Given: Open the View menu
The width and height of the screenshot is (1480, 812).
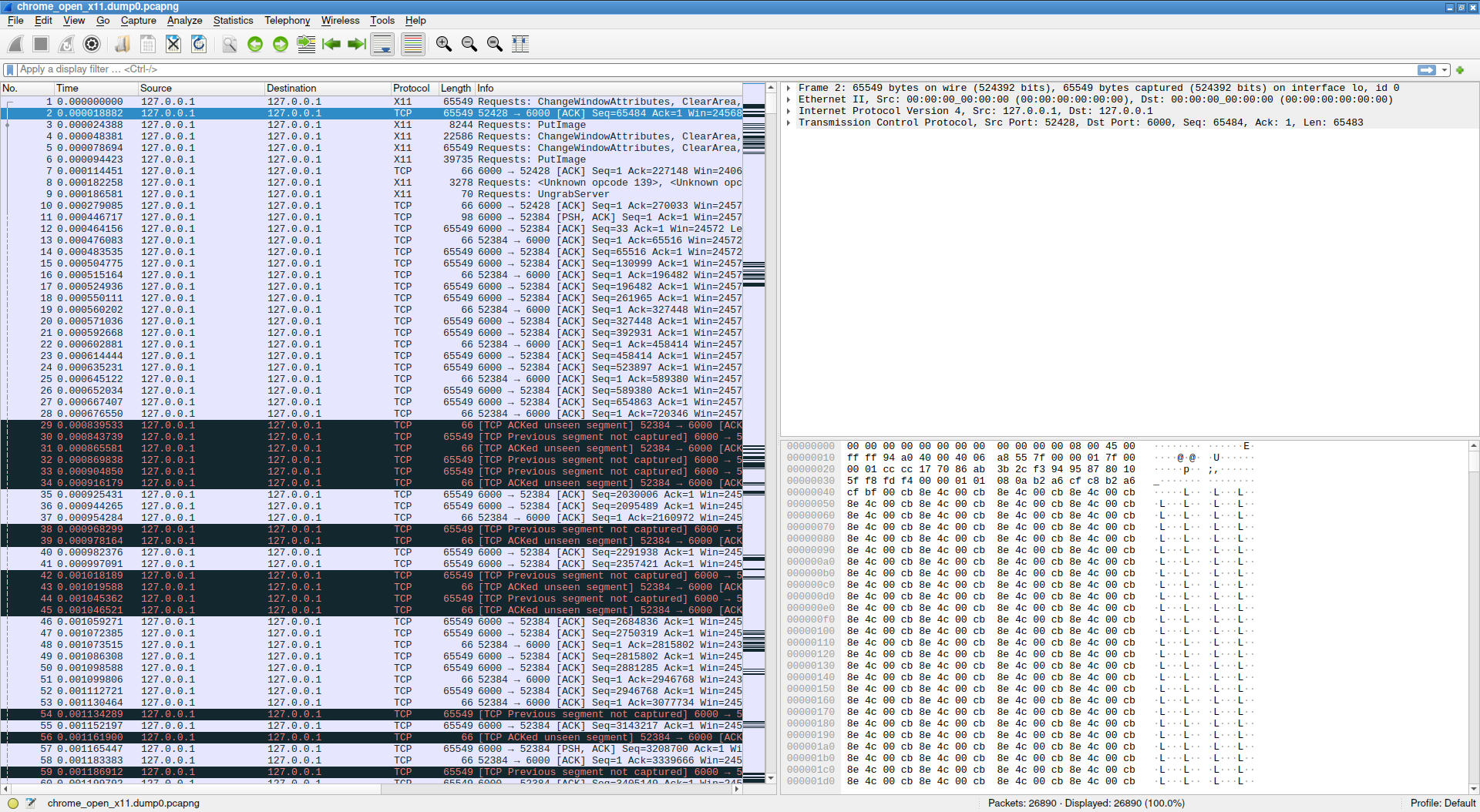Looking at the screenshot, I should [74, 21].
